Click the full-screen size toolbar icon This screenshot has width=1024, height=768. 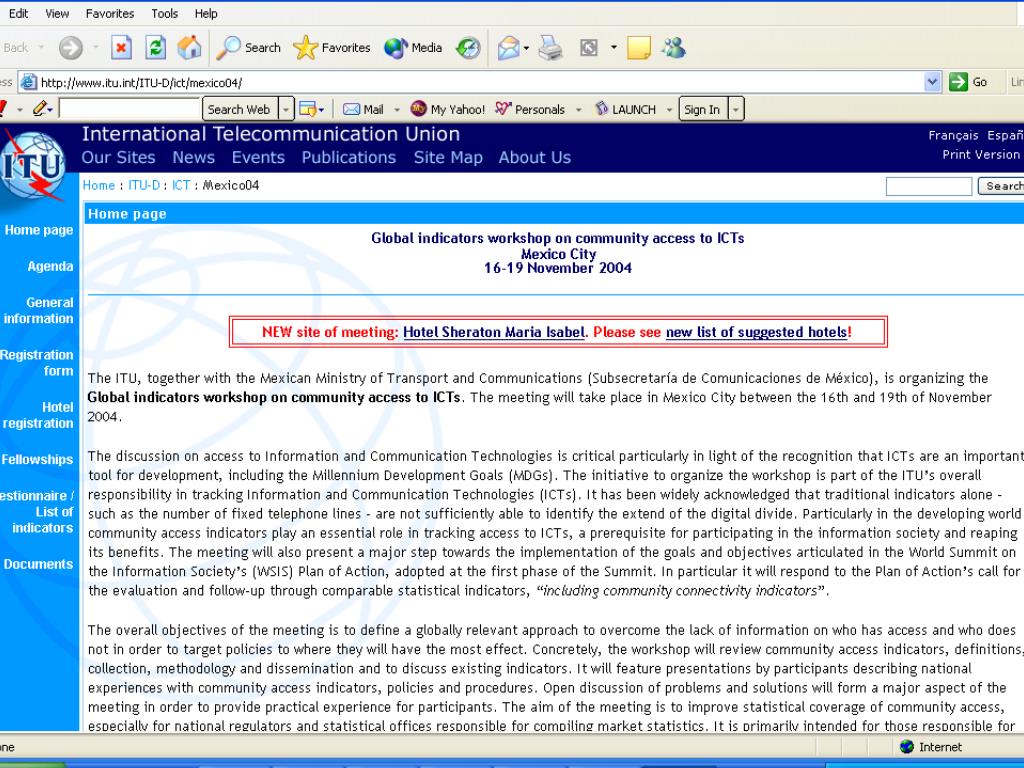pos(588,48)
